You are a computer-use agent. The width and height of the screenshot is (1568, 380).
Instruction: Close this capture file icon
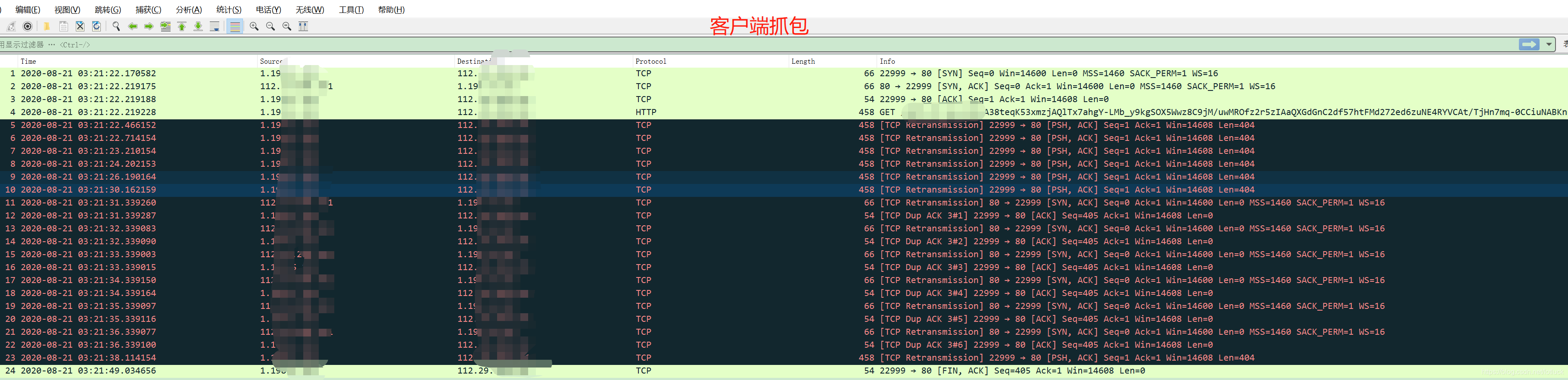pyautogui.click(x=80, y=26)
